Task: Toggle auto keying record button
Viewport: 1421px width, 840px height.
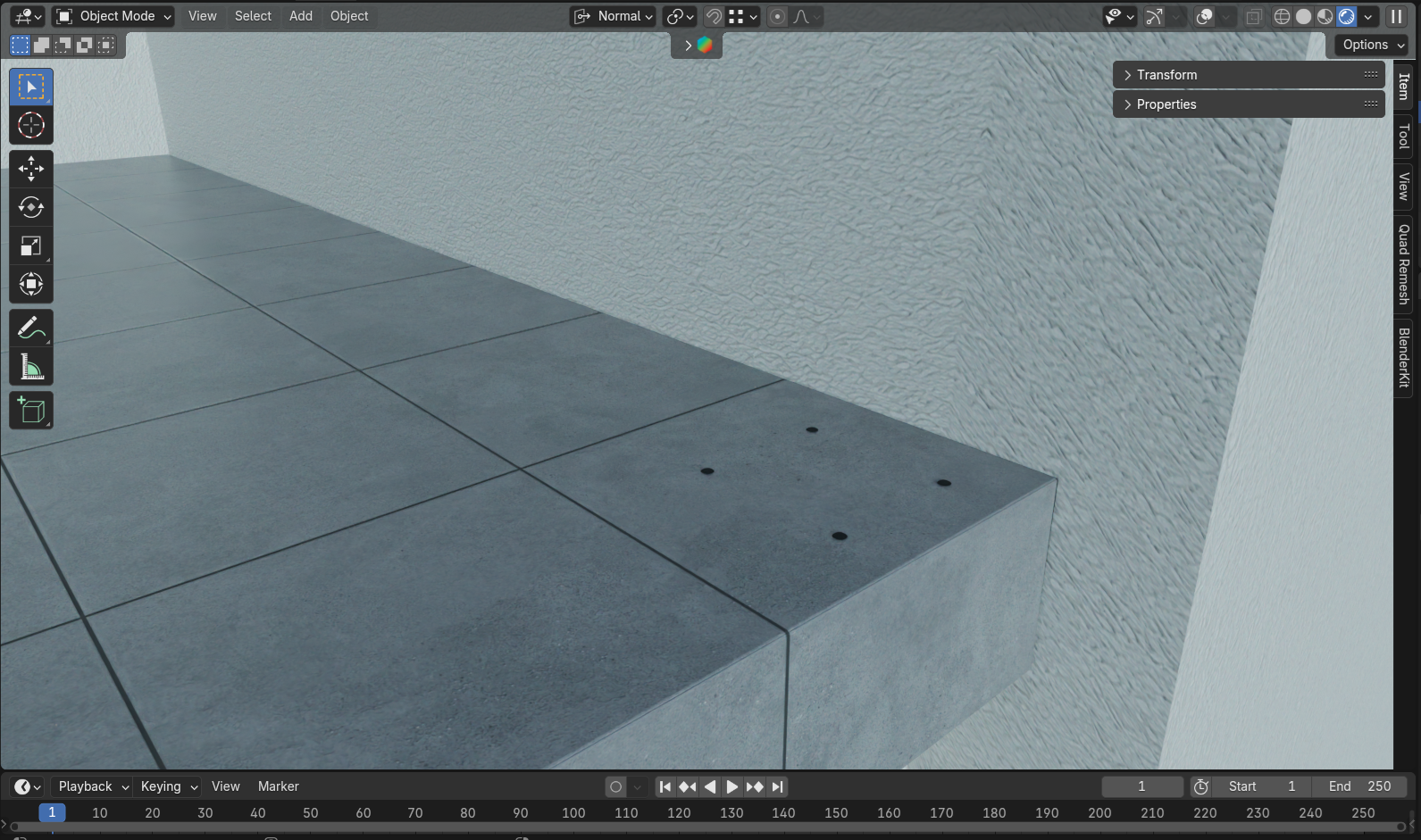Action: click(x=615, y=786)
